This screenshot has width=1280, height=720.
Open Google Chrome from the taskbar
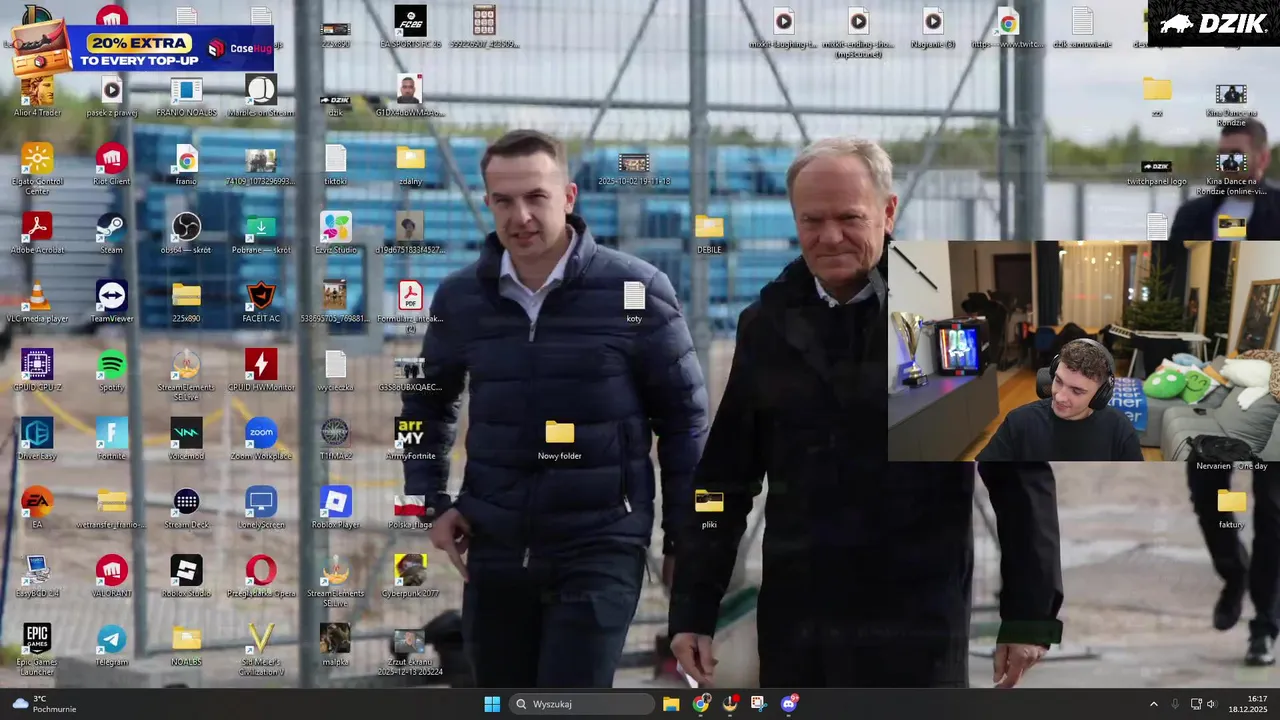[701, 704]
